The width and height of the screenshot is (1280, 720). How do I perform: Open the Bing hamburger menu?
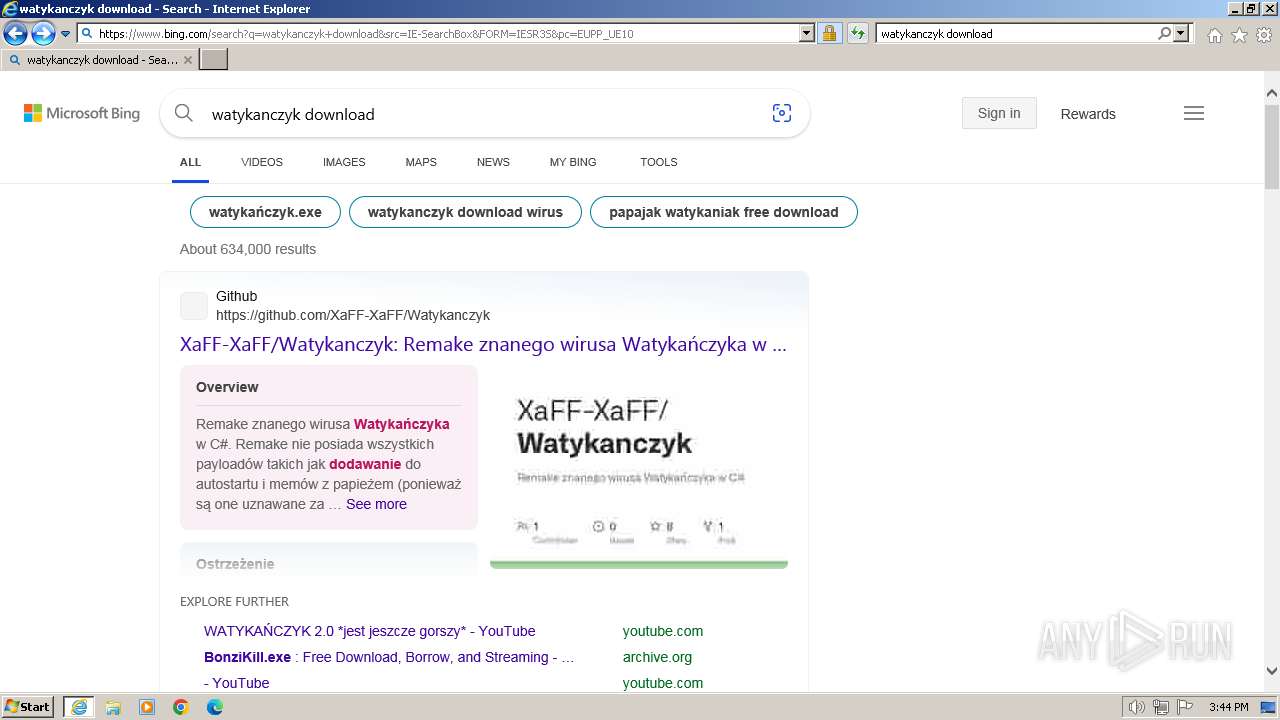click(1194, 113)
